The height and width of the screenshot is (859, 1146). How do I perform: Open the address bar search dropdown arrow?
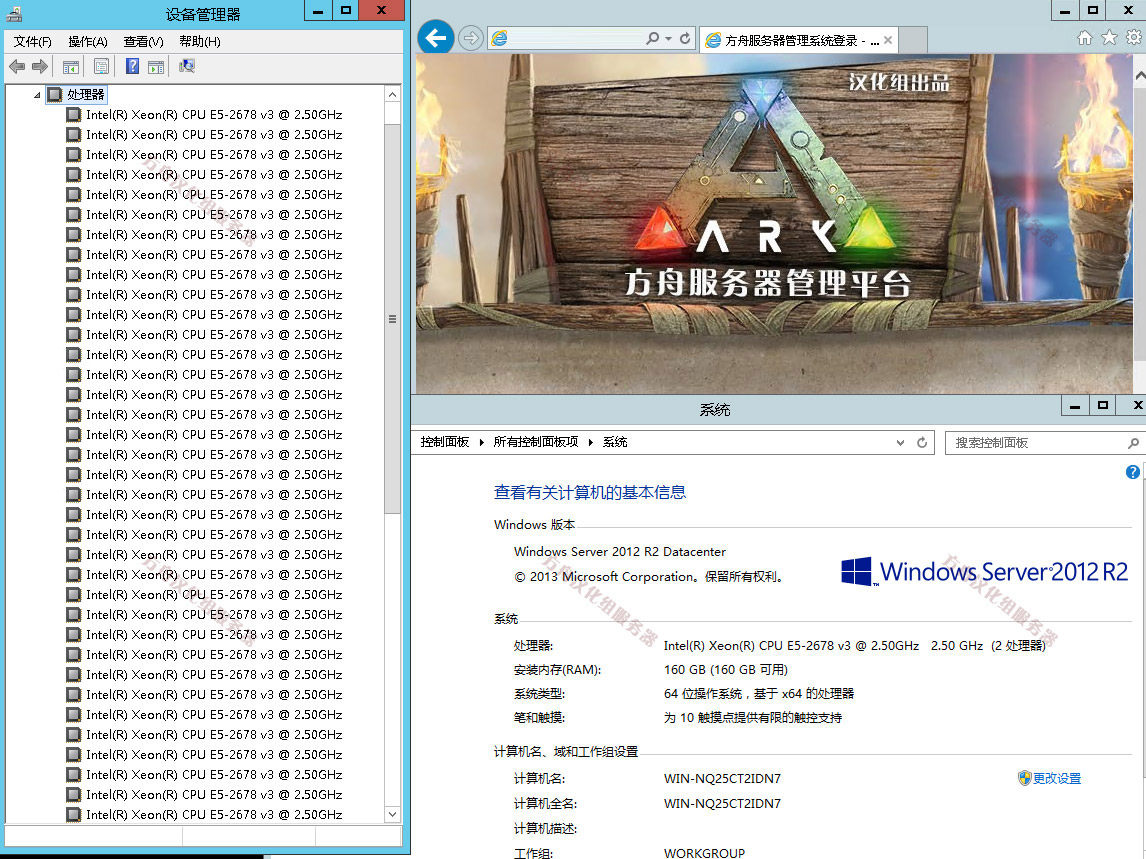click(x=668, y=38)
